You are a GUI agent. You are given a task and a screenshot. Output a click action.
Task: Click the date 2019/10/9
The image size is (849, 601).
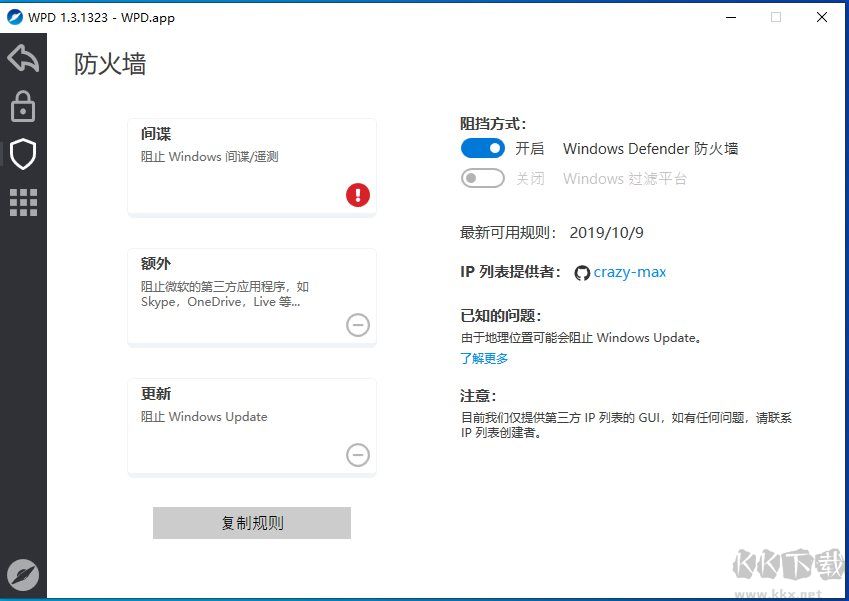coord(606,233)
